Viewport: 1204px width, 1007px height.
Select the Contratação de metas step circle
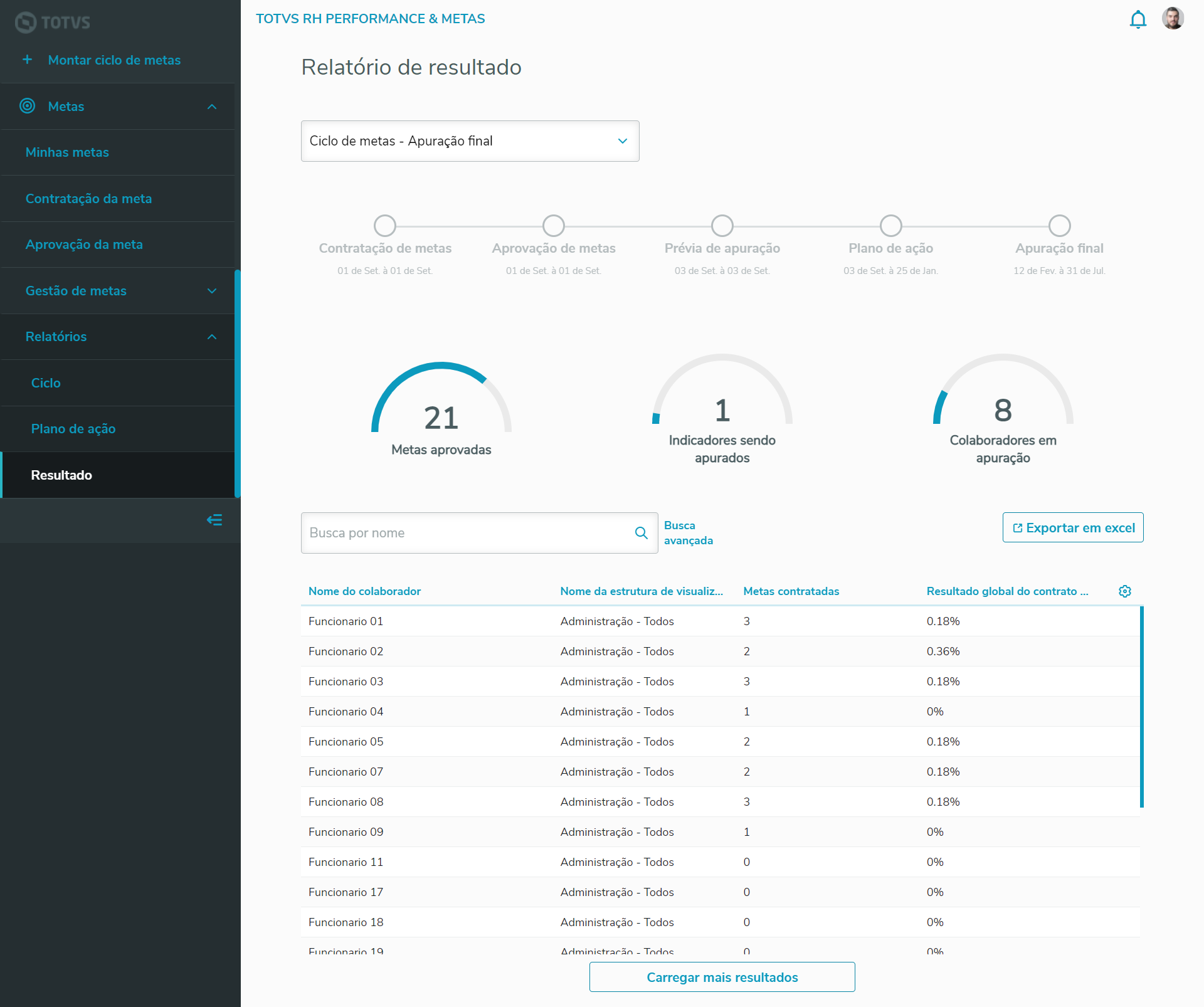click(x=385, y=226)
